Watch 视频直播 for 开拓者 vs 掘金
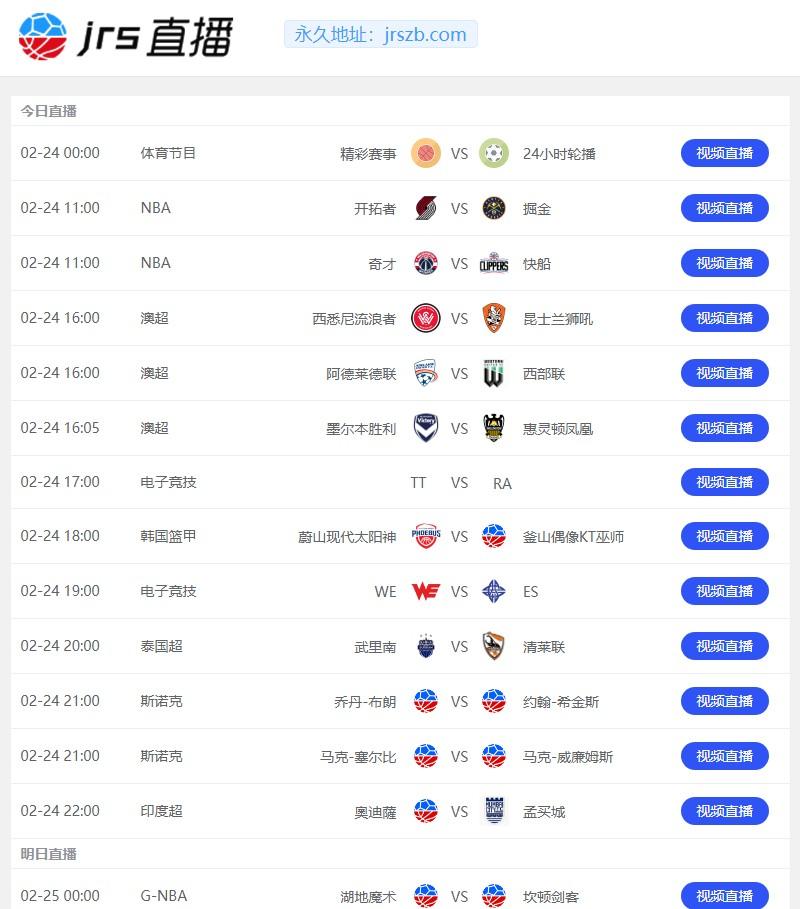Viewport: 800px width, 909px height. click(x=724, y=208)
